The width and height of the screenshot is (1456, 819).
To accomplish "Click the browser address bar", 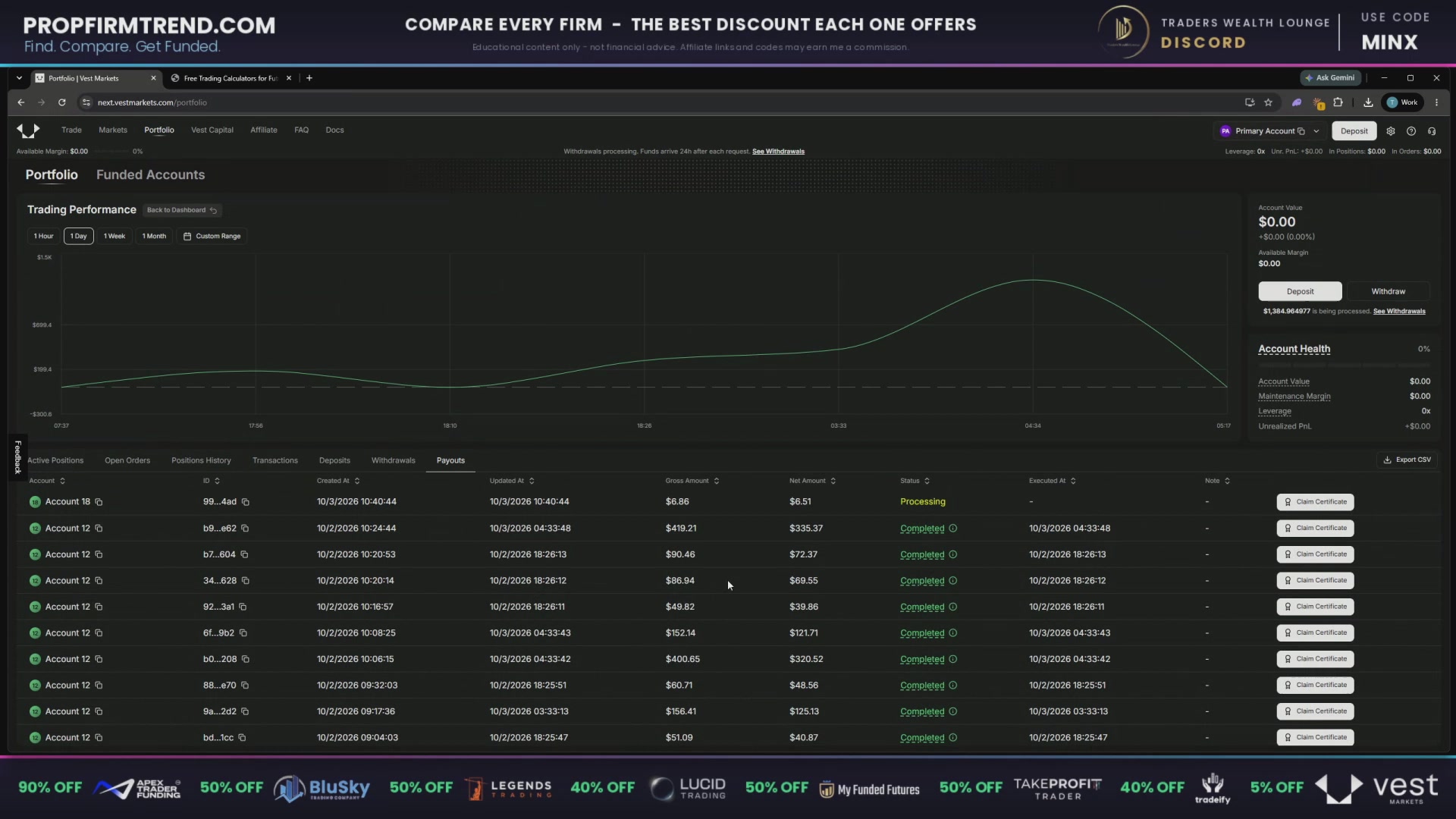I will 660,102.
